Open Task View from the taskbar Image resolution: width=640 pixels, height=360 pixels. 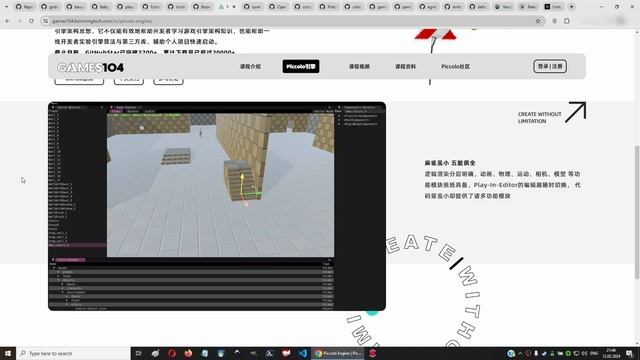tap(138, 353)
